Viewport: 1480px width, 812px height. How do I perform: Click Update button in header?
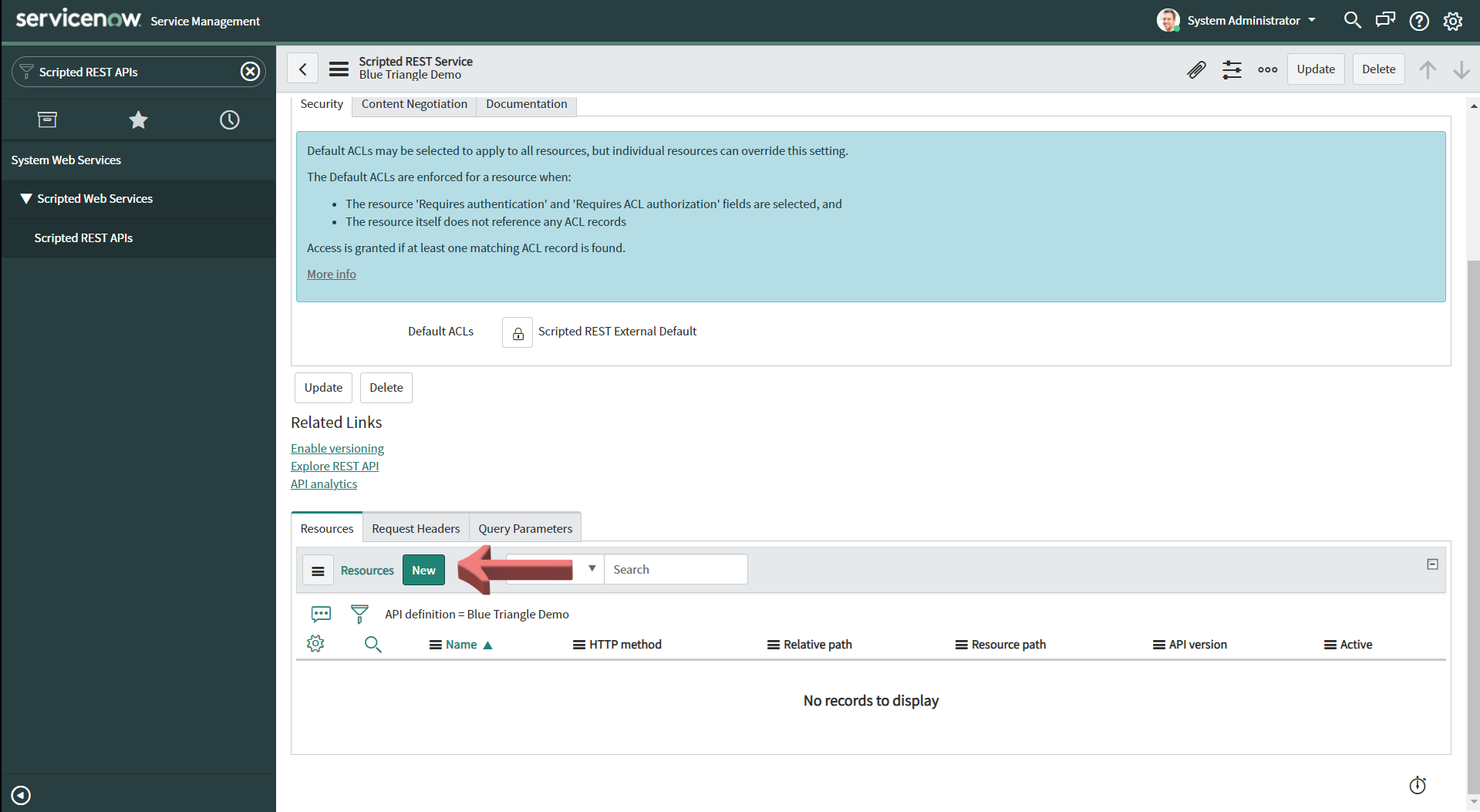tap(1315, 69)
